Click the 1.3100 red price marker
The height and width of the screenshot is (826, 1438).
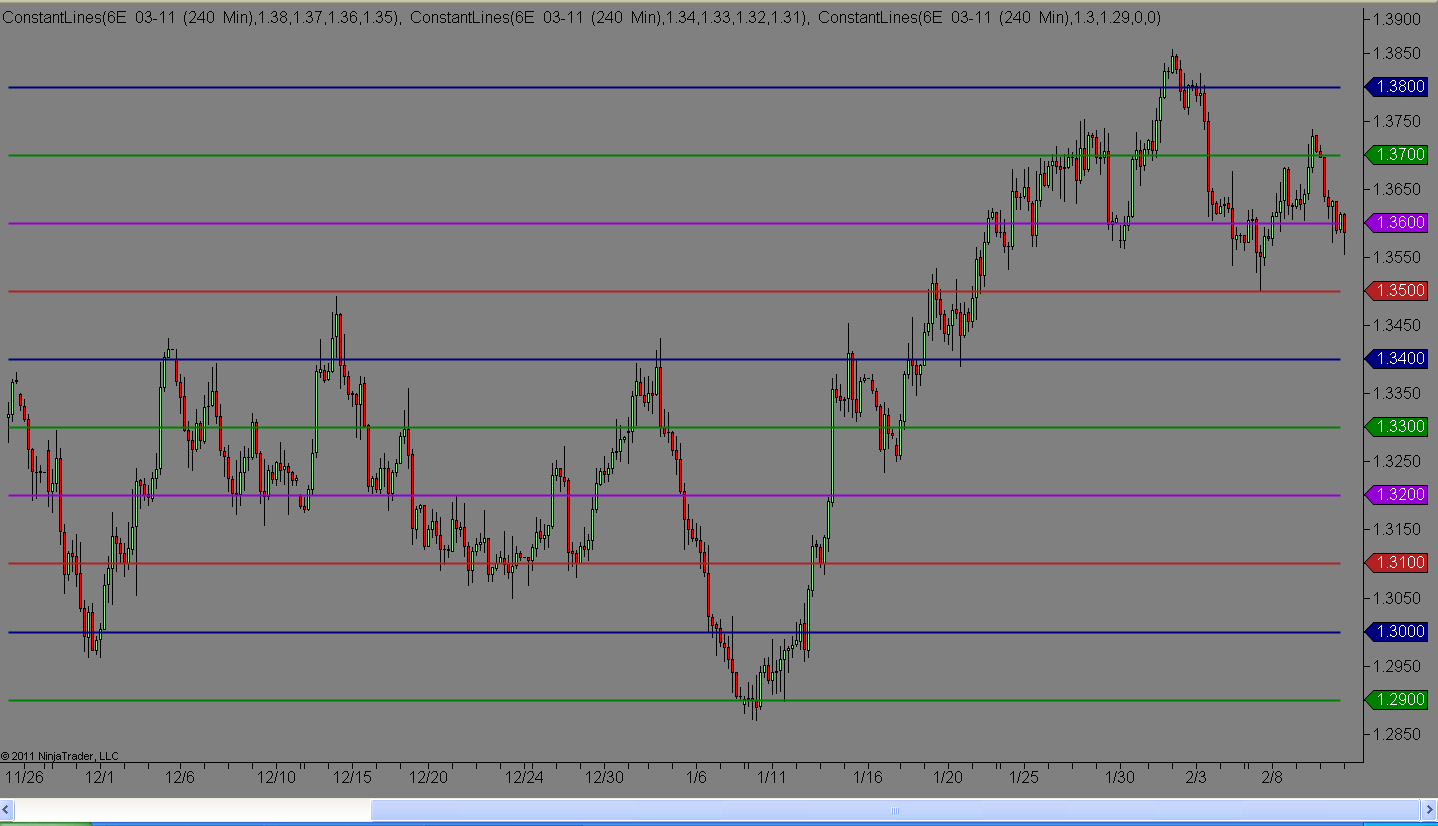[1396, 563]
